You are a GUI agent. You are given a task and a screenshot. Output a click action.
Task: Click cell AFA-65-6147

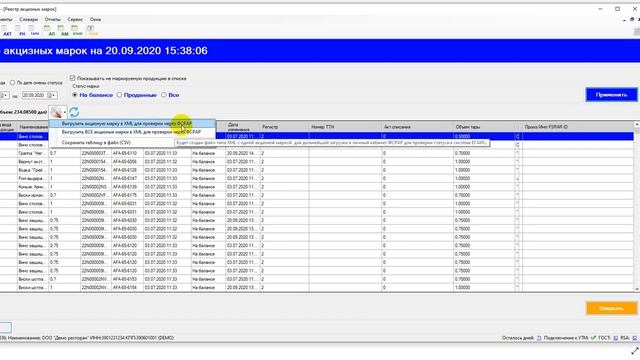[x=127, y=178]
